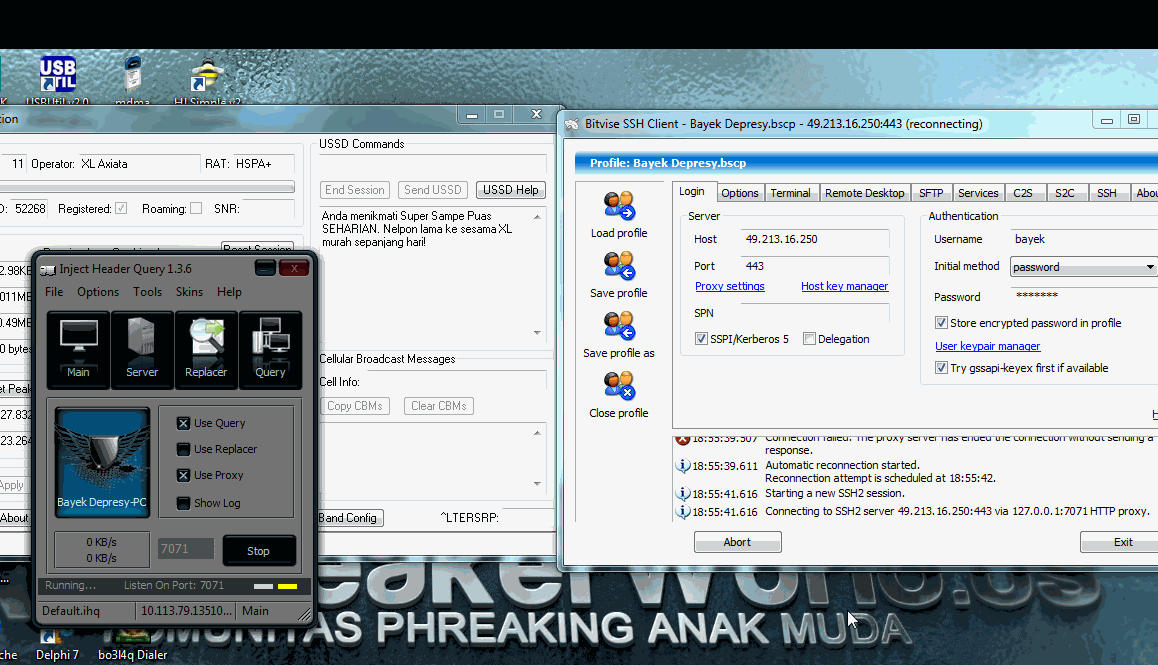The image size is (1158, 665).
Task: Click Load profile icon in Bitvise
Action: (x=619, y=206)
